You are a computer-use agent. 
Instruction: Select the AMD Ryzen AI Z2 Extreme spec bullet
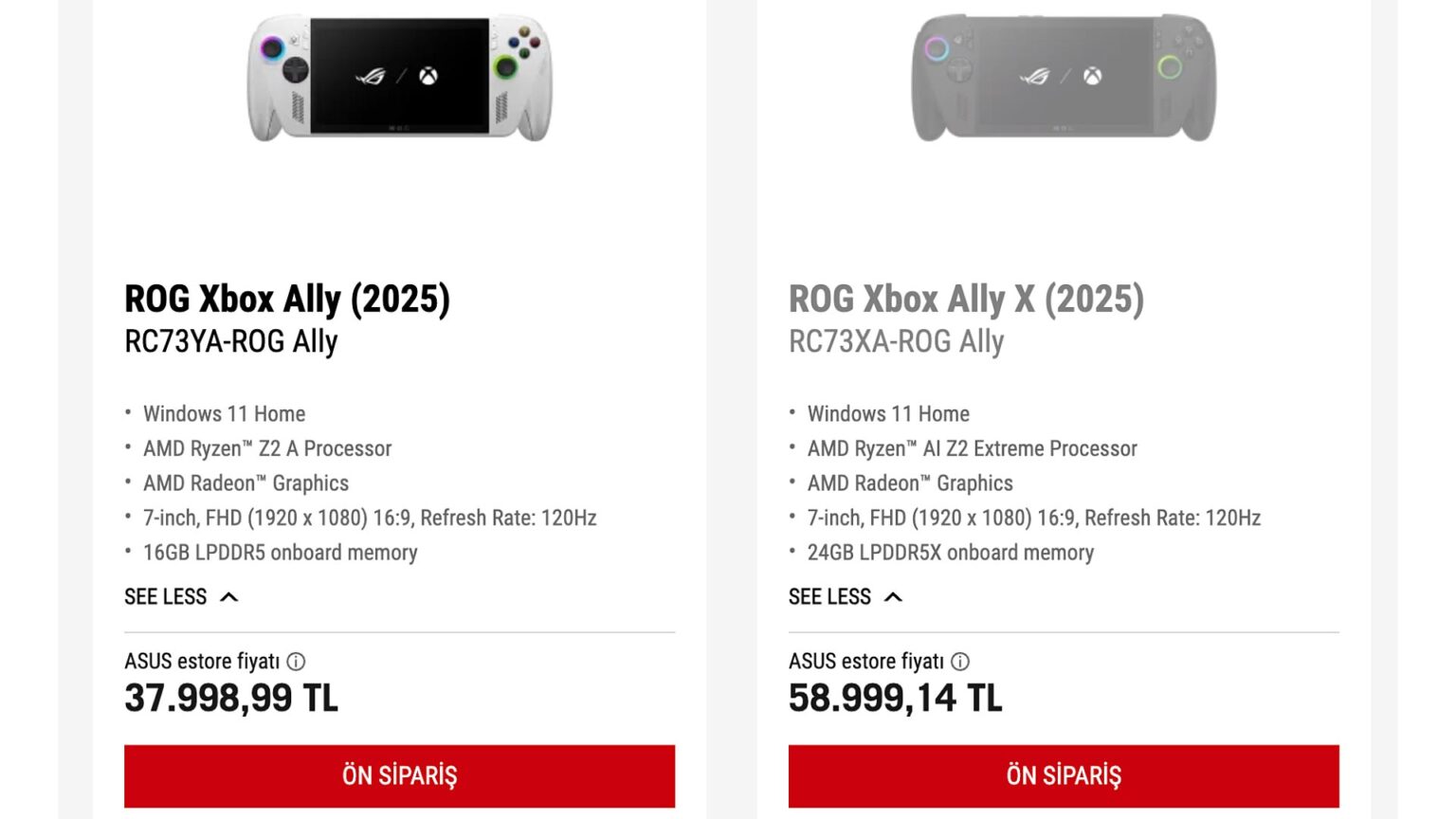973,448
